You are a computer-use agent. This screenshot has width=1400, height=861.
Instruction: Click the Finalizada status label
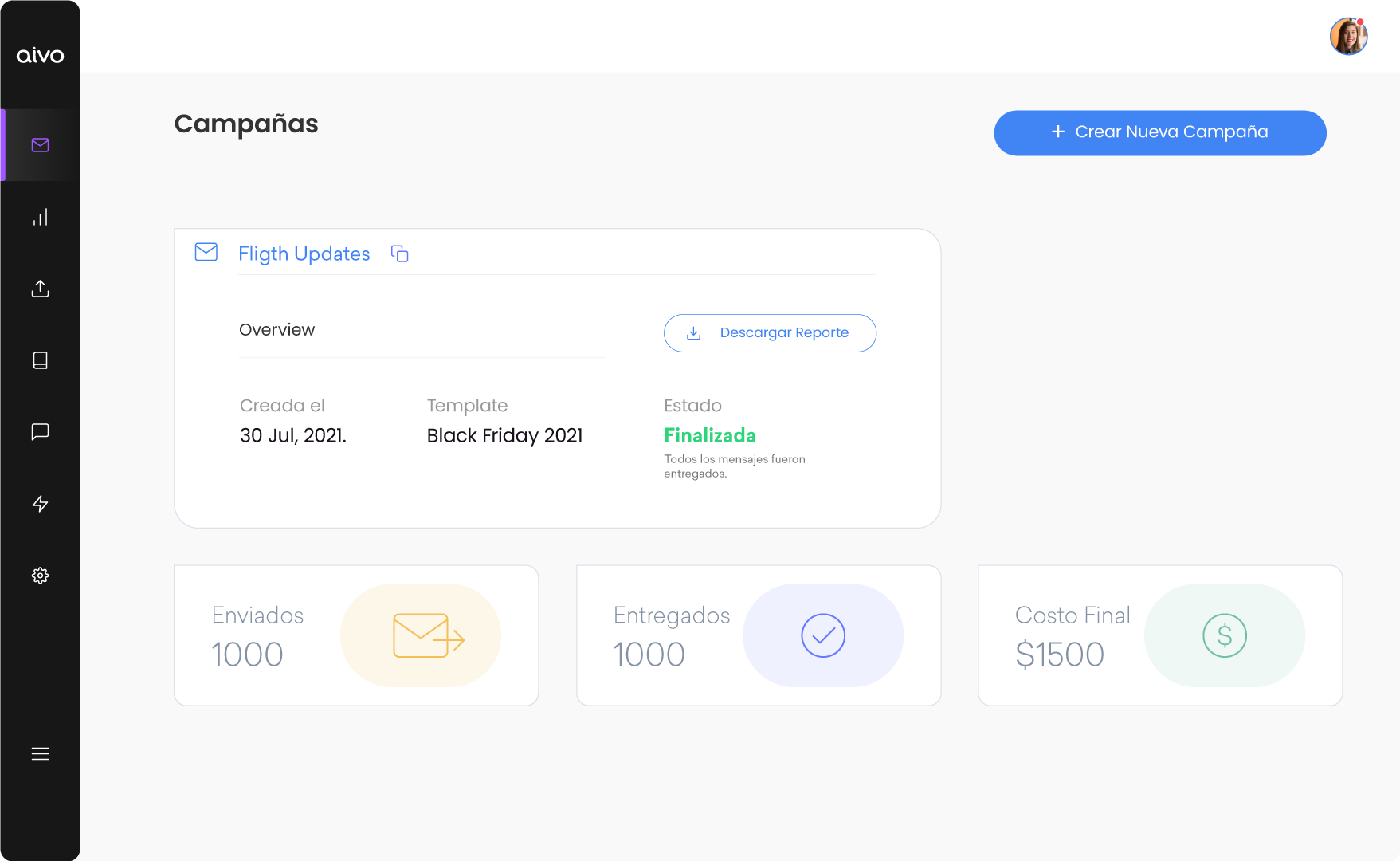(x=710, y=435)
